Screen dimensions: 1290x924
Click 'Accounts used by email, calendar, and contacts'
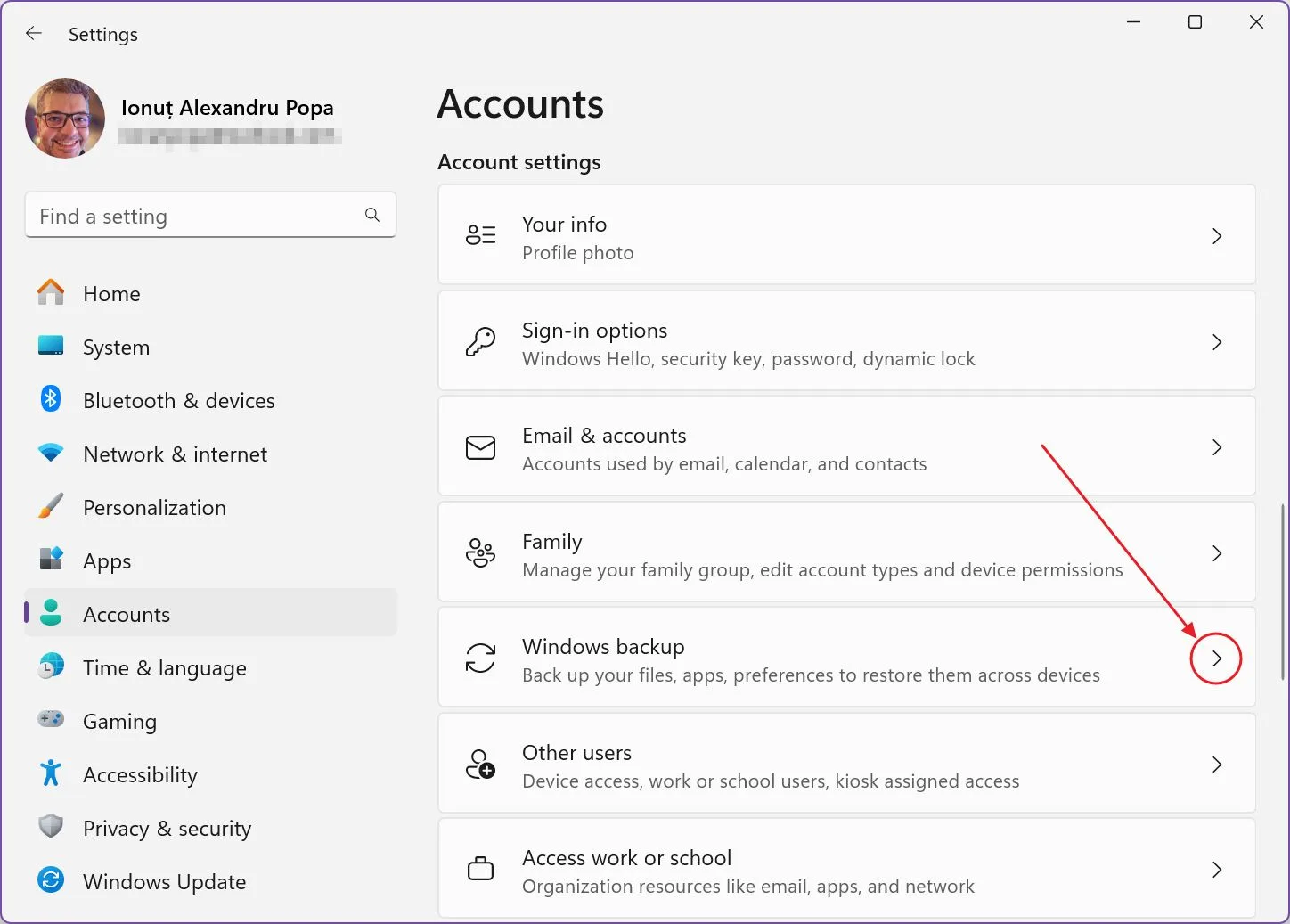(724, 464)
